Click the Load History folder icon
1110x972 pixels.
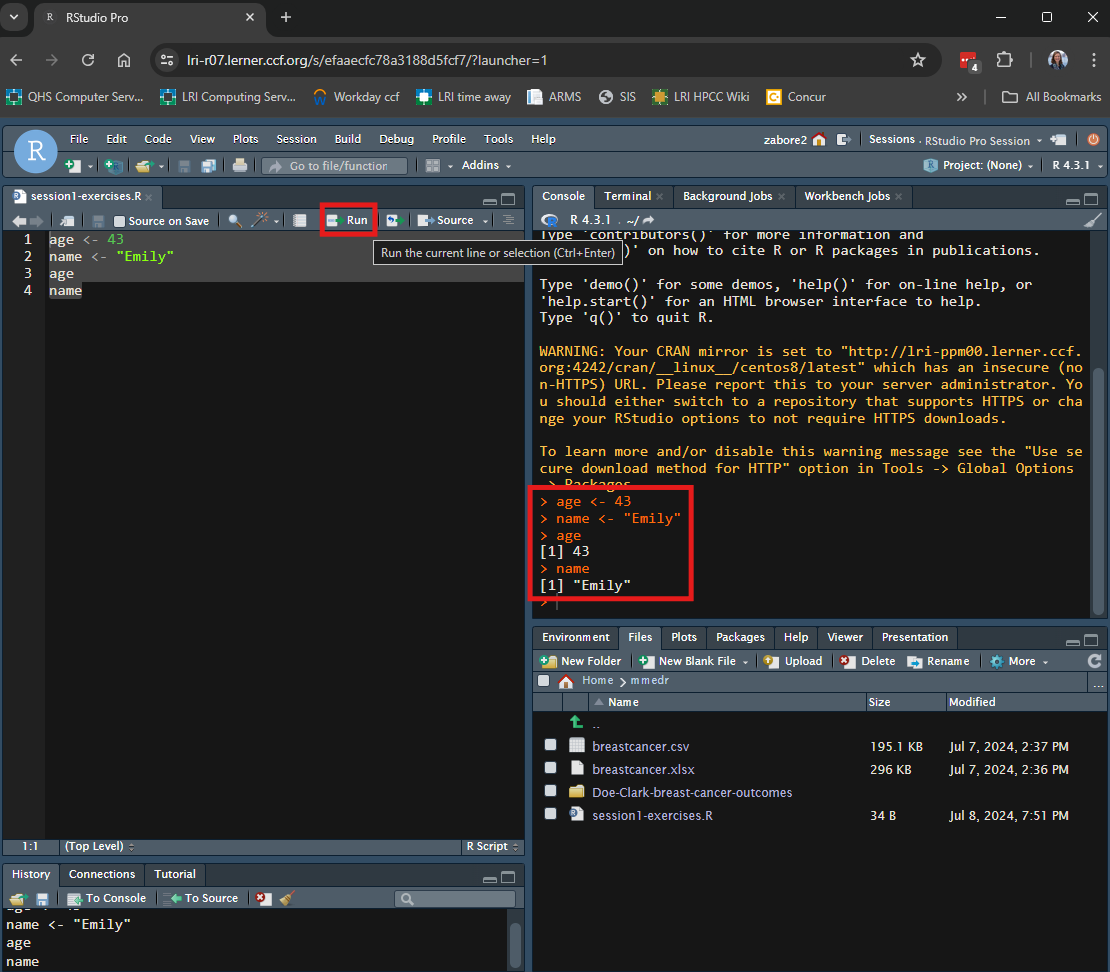[x=18, y=899]
